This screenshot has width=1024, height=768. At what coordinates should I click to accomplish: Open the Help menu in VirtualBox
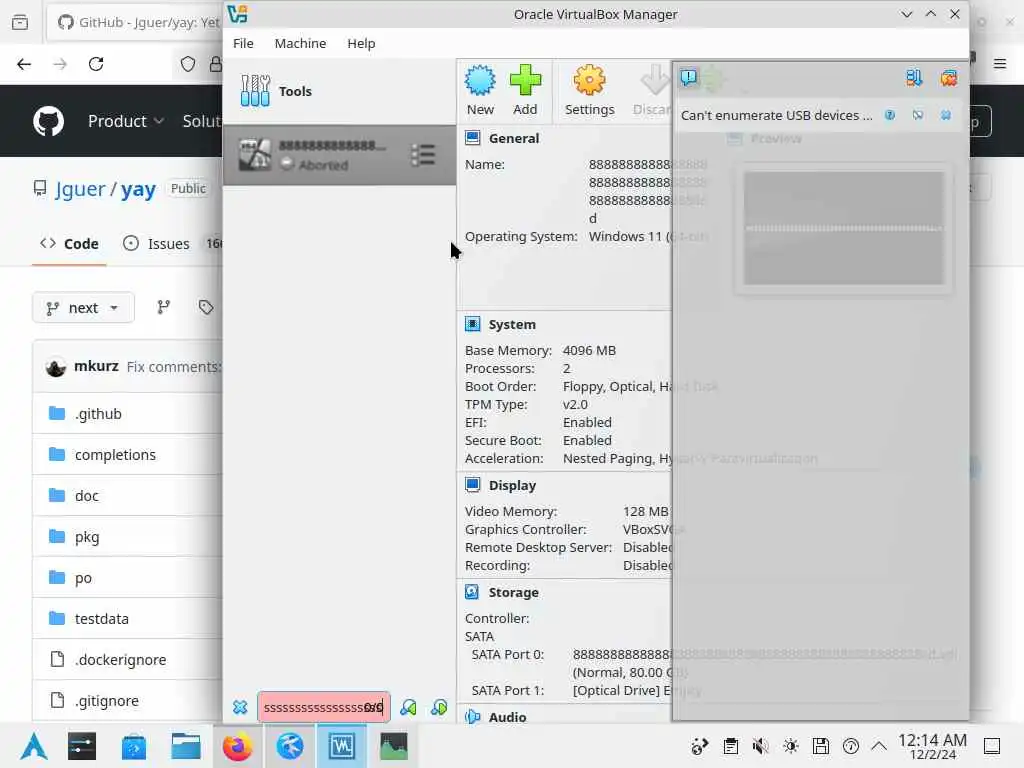(x=361, y=43)
